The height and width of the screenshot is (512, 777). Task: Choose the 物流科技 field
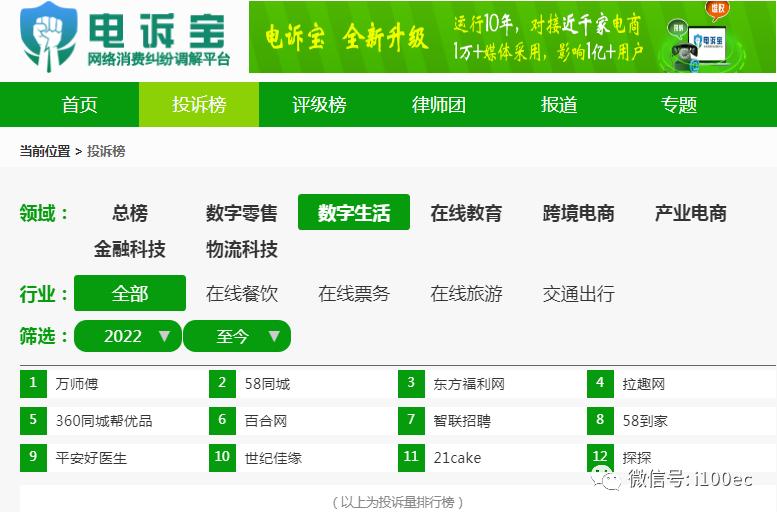[x=242, y=249]
